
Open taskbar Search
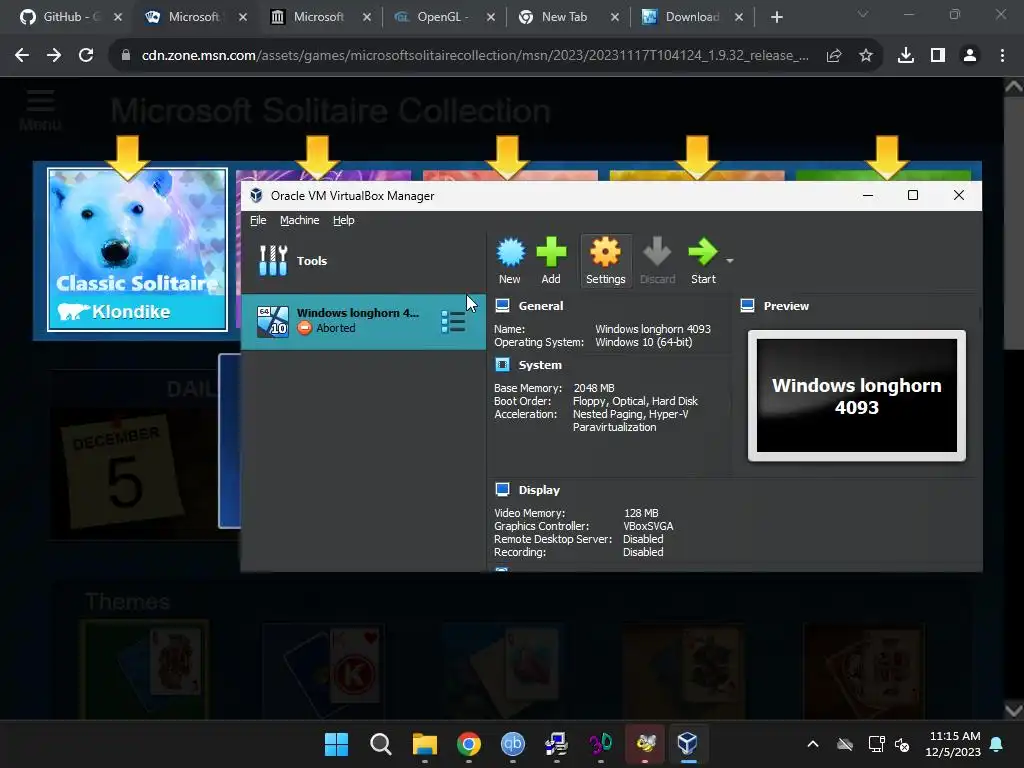click(x=380, y=744)
